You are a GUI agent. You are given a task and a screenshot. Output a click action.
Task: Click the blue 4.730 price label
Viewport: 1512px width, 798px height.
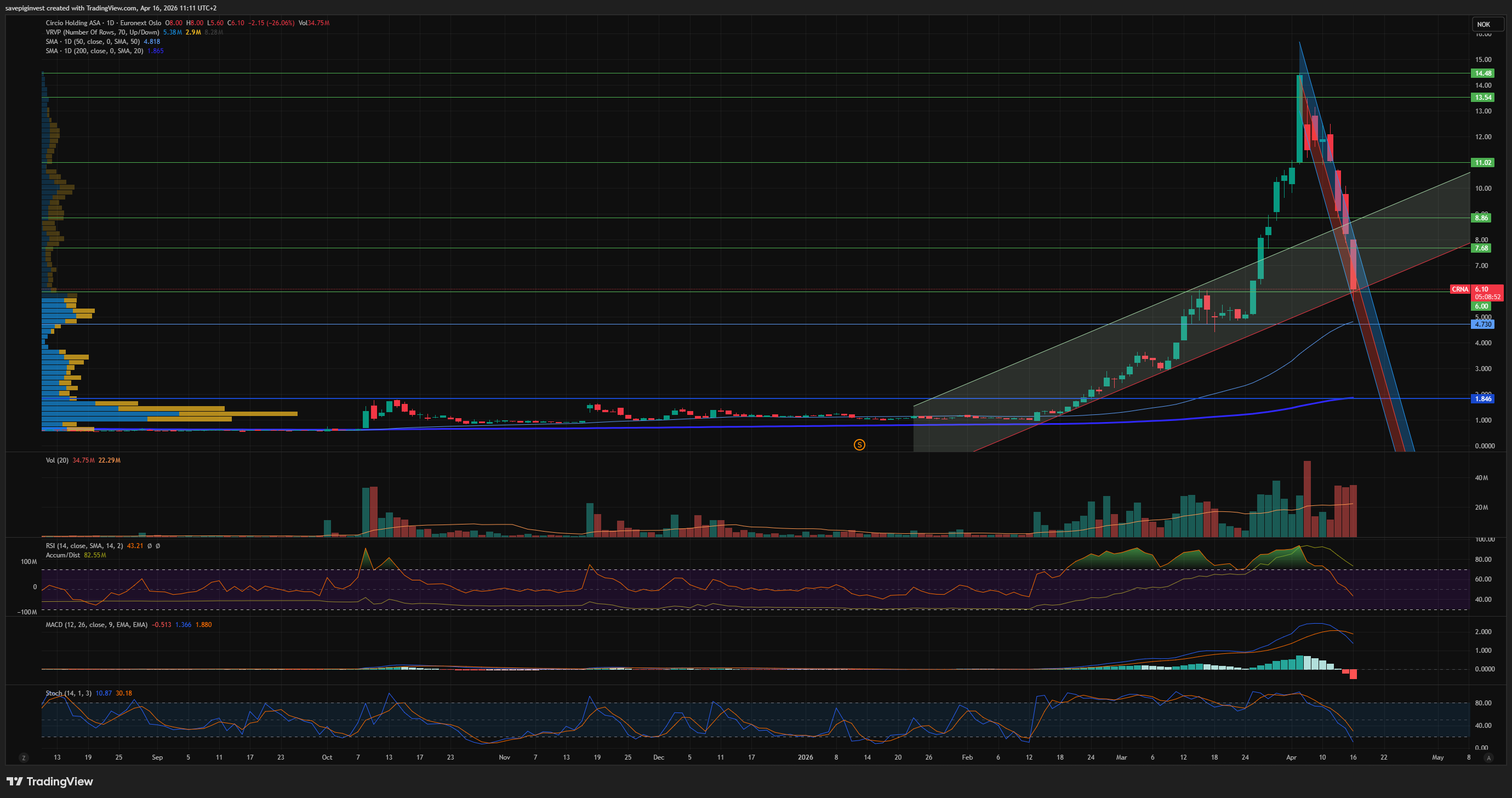pos(1482,324)
